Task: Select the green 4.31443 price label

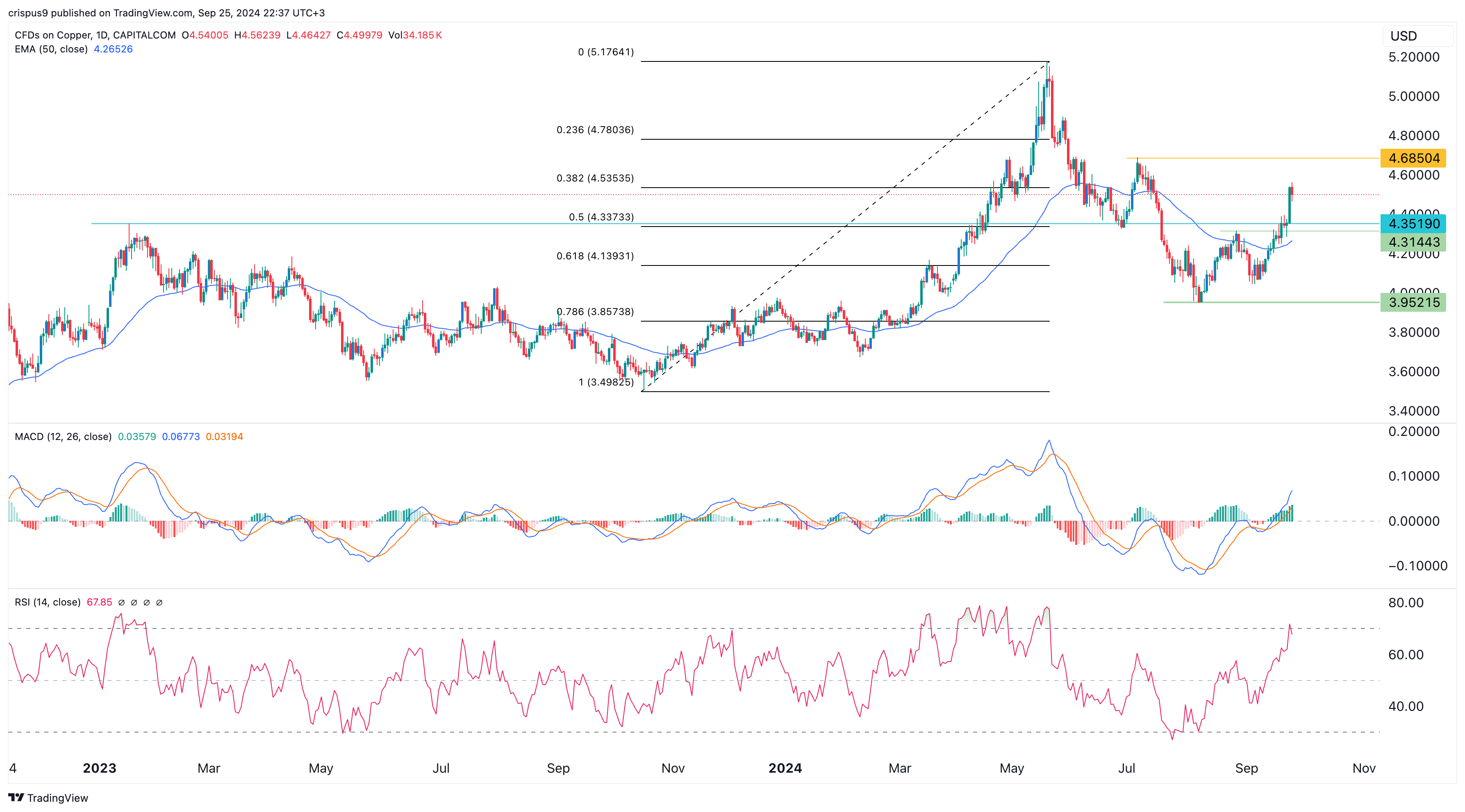Action: [1413, 242]
